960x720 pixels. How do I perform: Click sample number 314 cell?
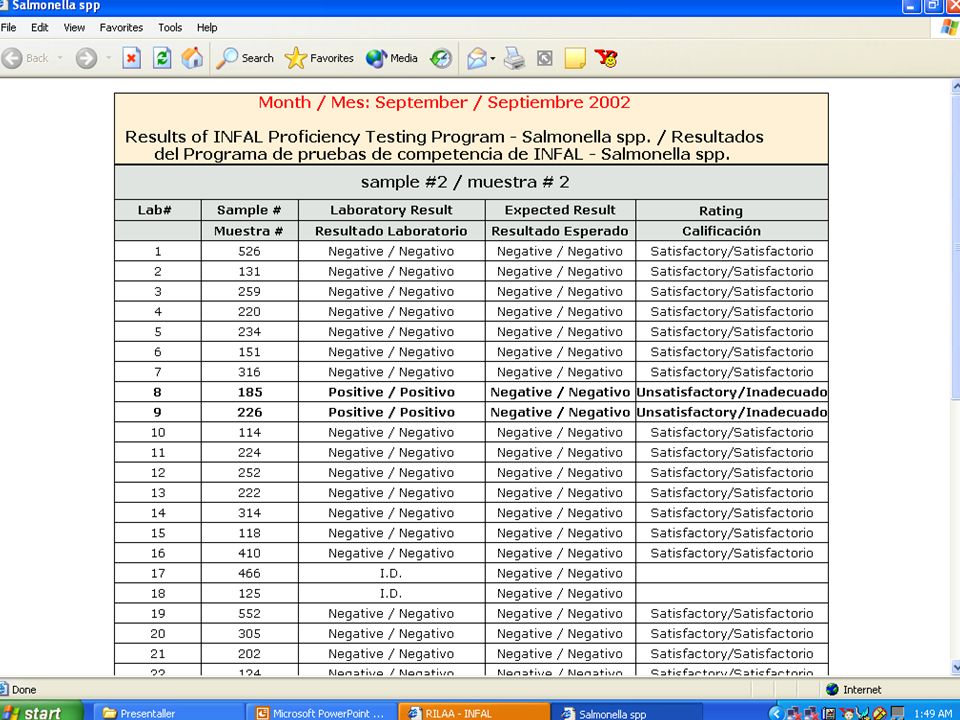[249, 512]
